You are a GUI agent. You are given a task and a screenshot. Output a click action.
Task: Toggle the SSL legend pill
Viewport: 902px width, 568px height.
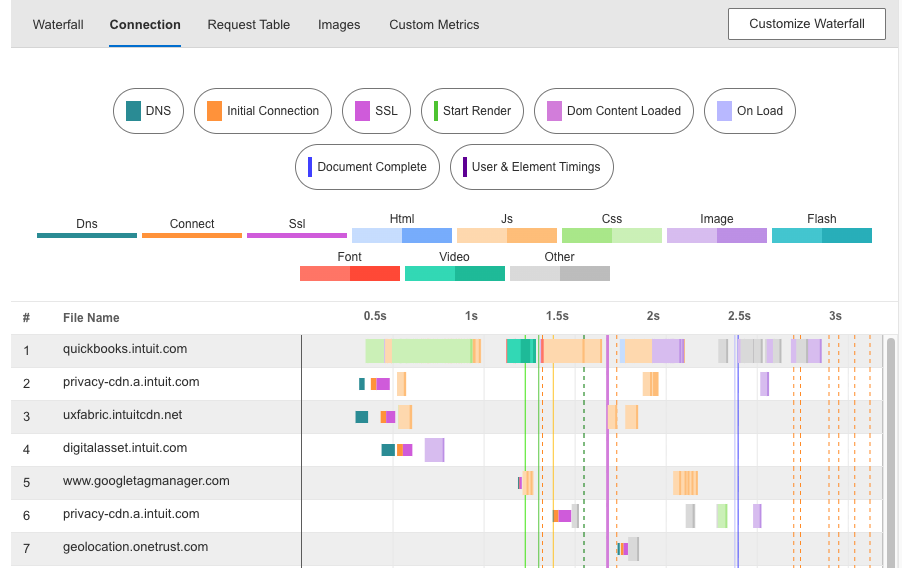point(376,111)
